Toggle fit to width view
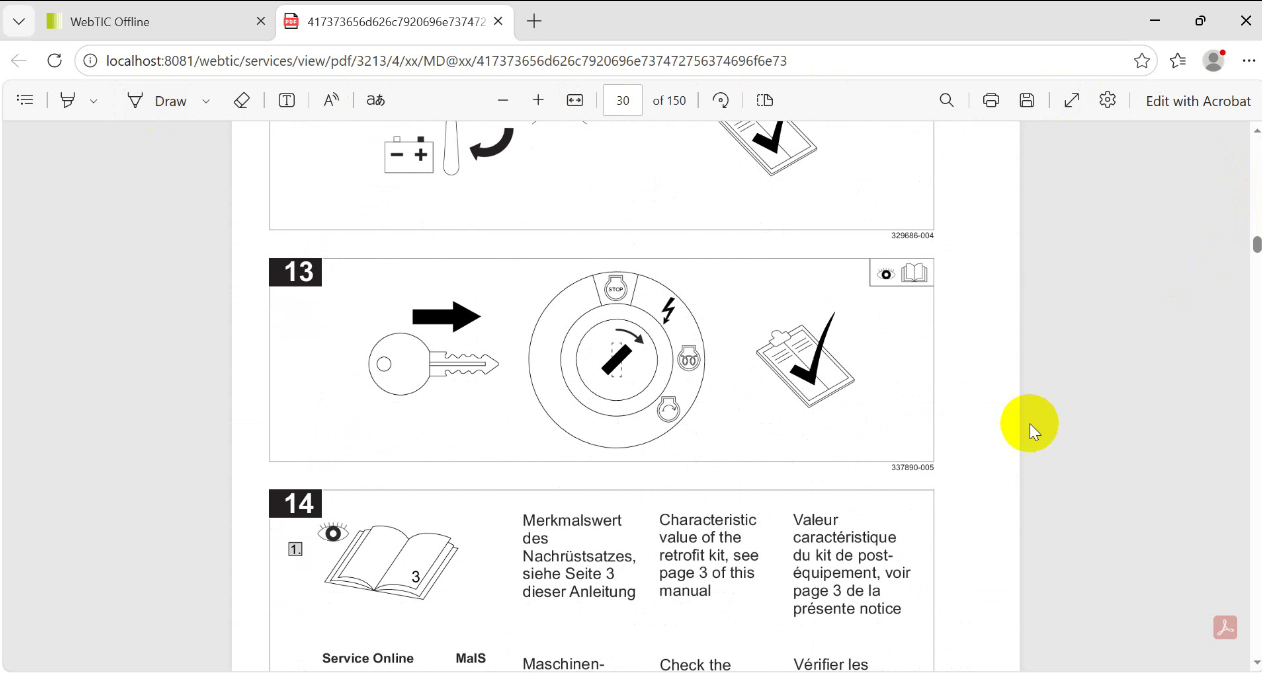1262x674 pixels. [575, 100]
